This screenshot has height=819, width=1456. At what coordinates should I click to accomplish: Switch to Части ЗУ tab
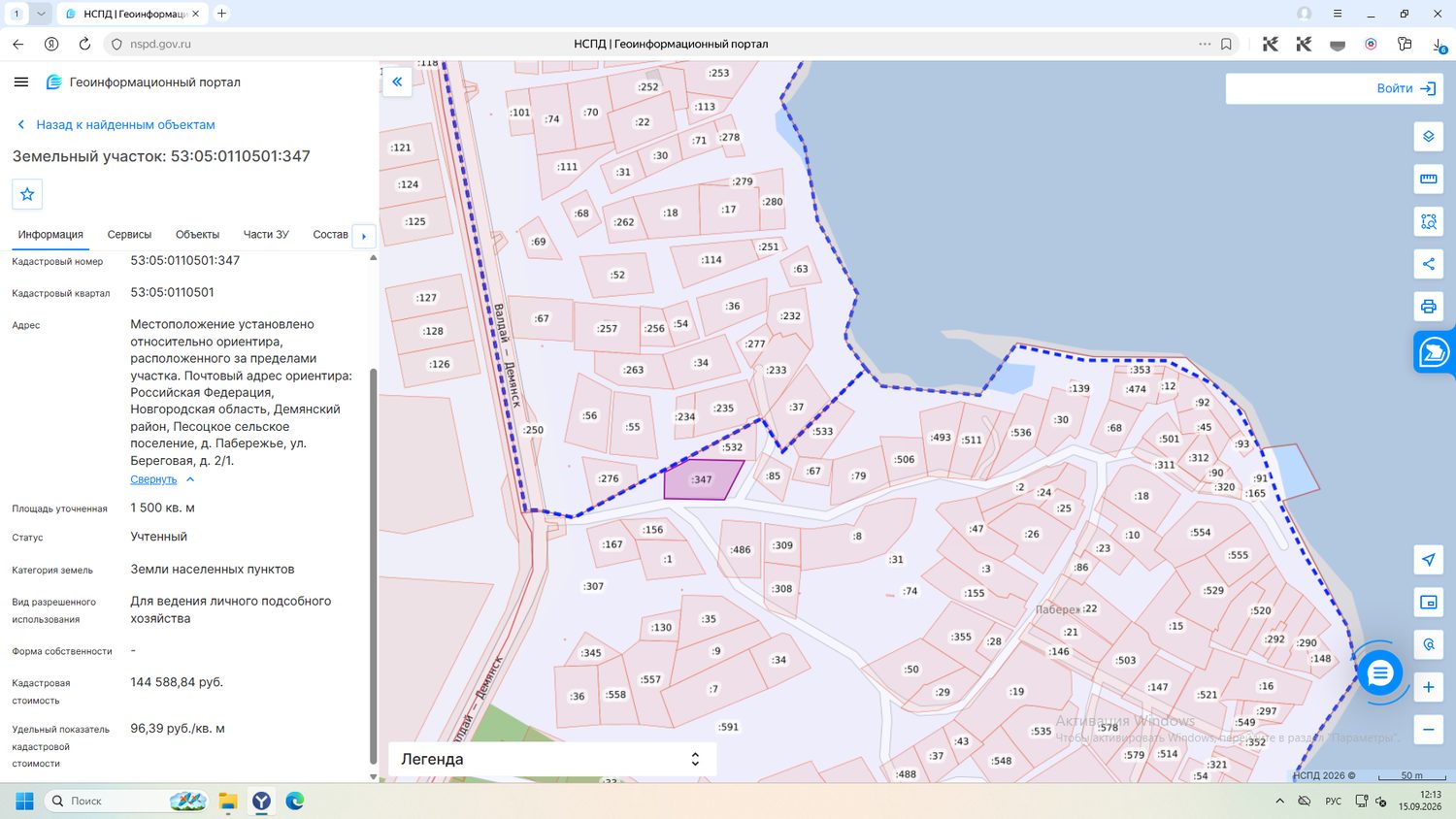pyautogui.click(x=266, y=235)
